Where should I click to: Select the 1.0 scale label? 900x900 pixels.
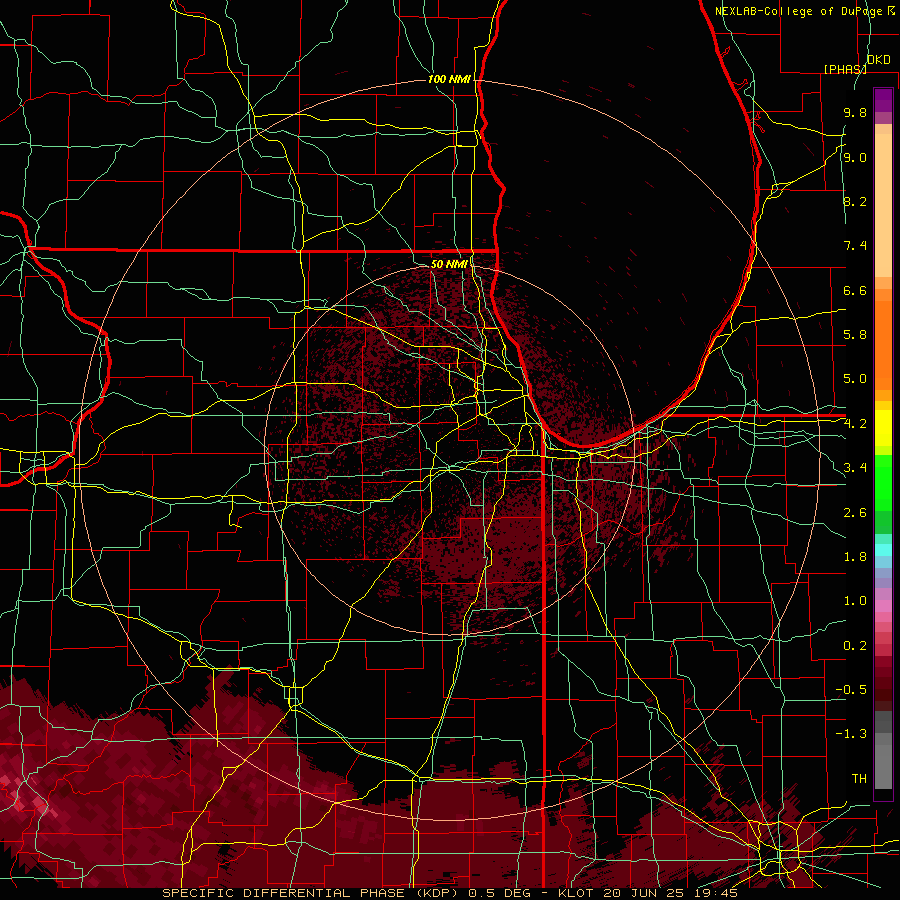click(855, 601)
